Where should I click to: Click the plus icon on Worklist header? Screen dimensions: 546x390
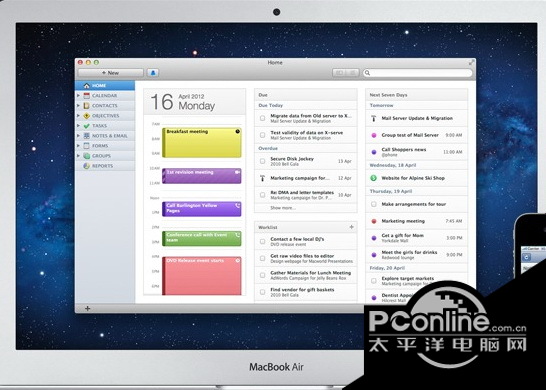point(351,227)
